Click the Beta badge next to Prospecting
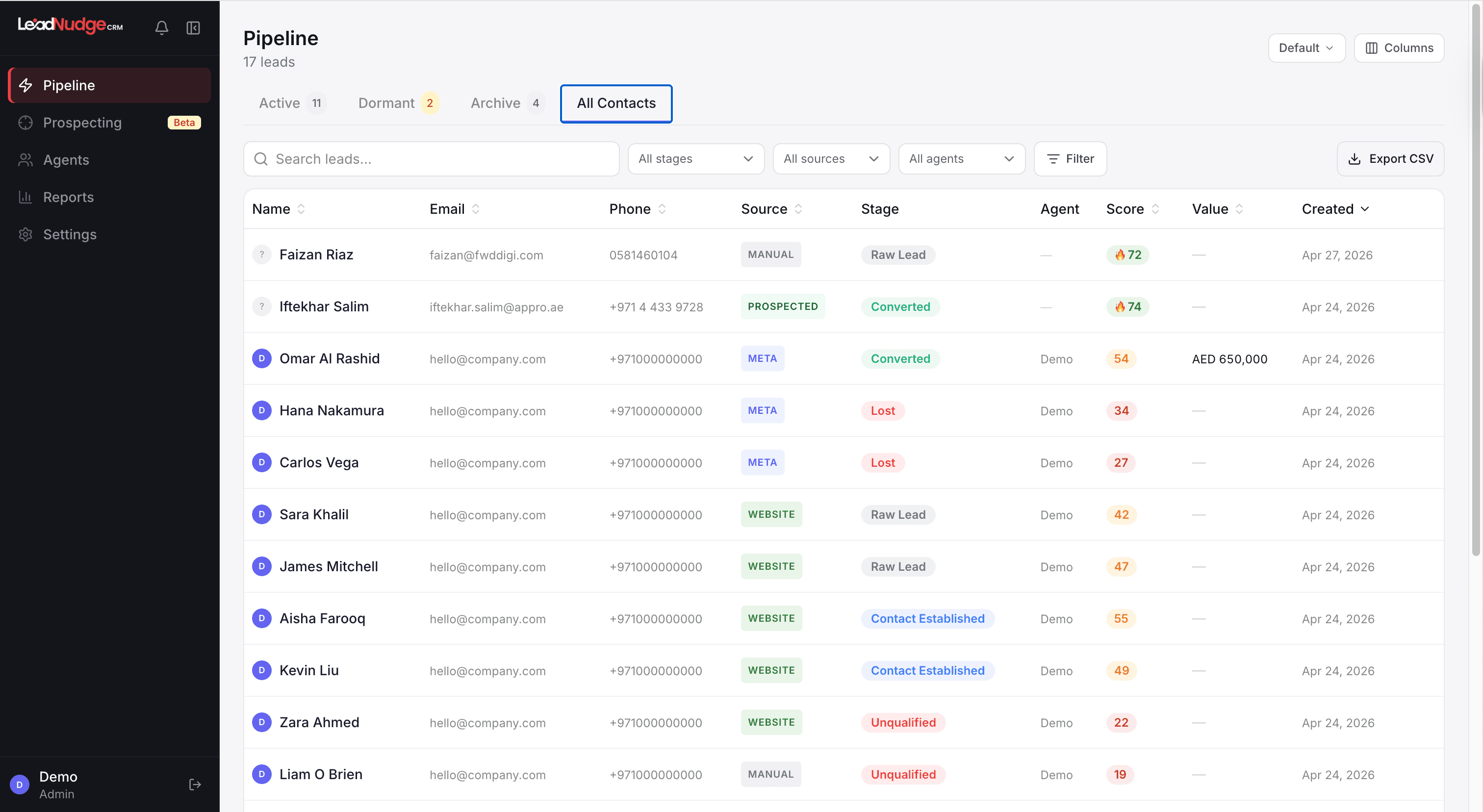Viewport: 1483px width, 812px height. pyautogui.click(x=184, y=123)
